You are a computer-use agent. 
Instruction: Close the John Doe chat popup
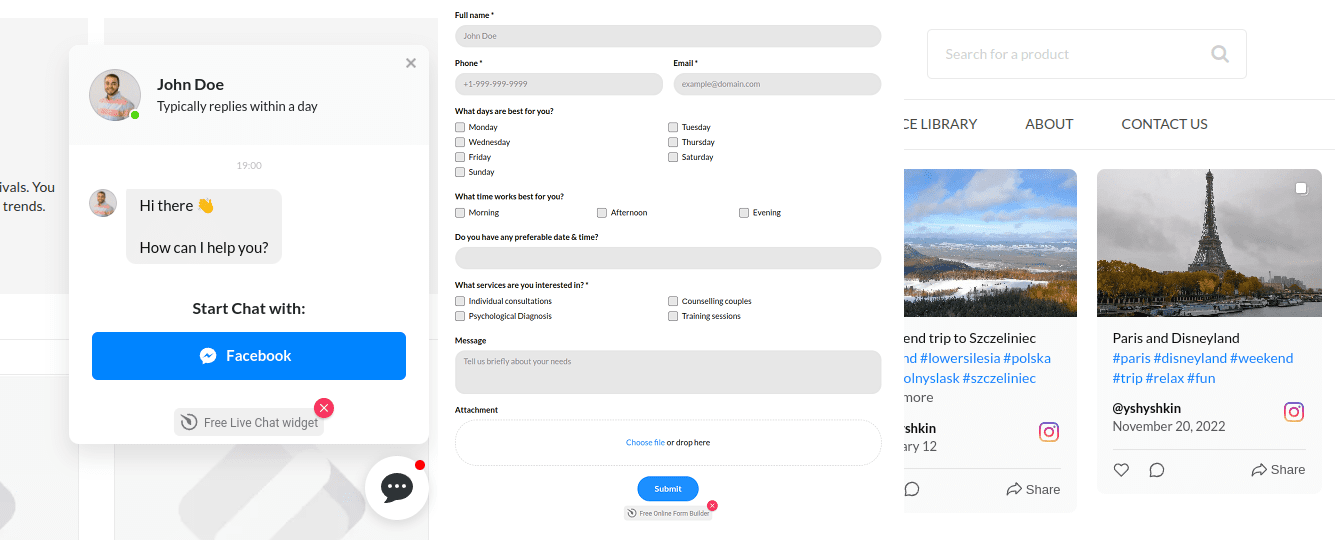(411, 63)
